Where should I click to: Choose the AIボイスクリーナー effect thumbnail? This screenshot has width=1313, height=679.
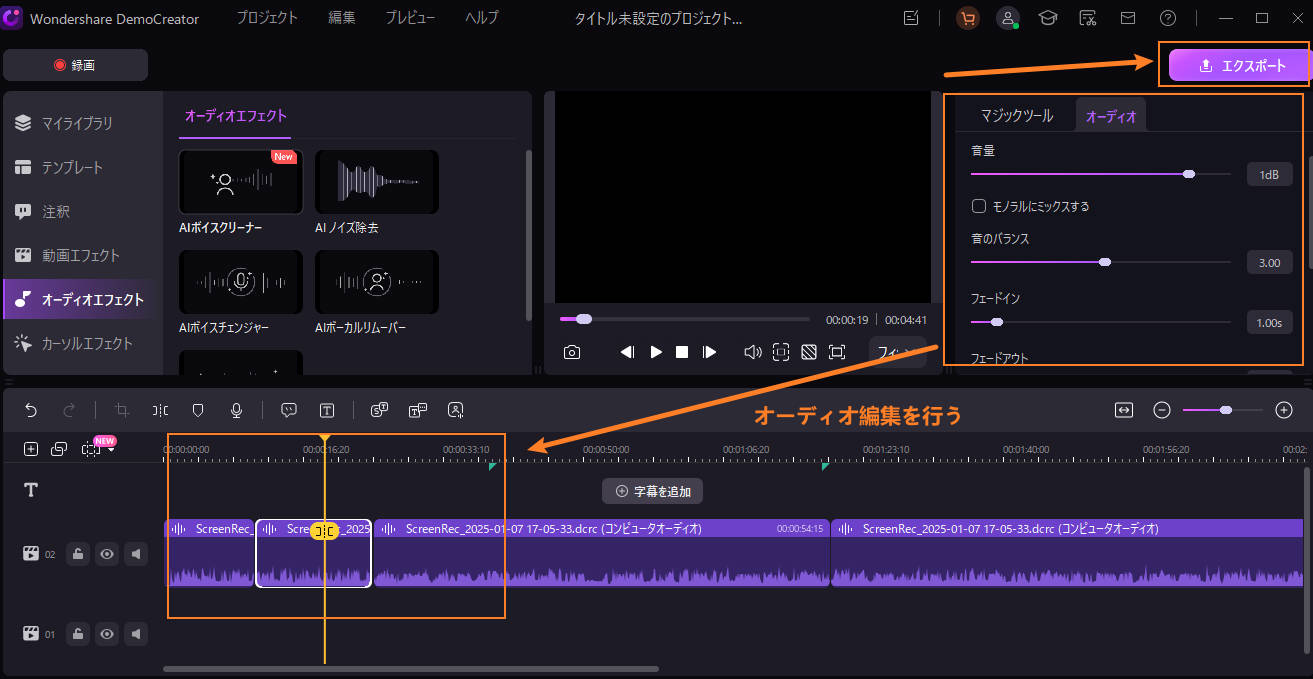tap(241, 182)
